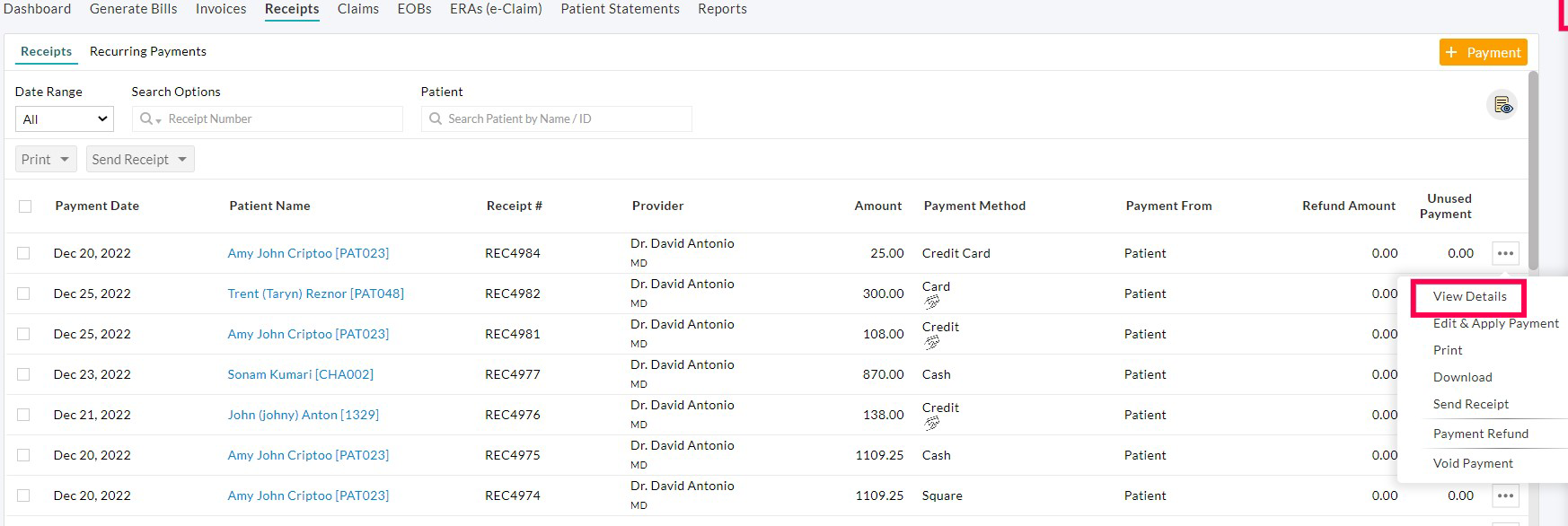The width and height of the screenshot is (1568, 526).
Task: Go to the Dashboard tab
Action: point(37,9)
